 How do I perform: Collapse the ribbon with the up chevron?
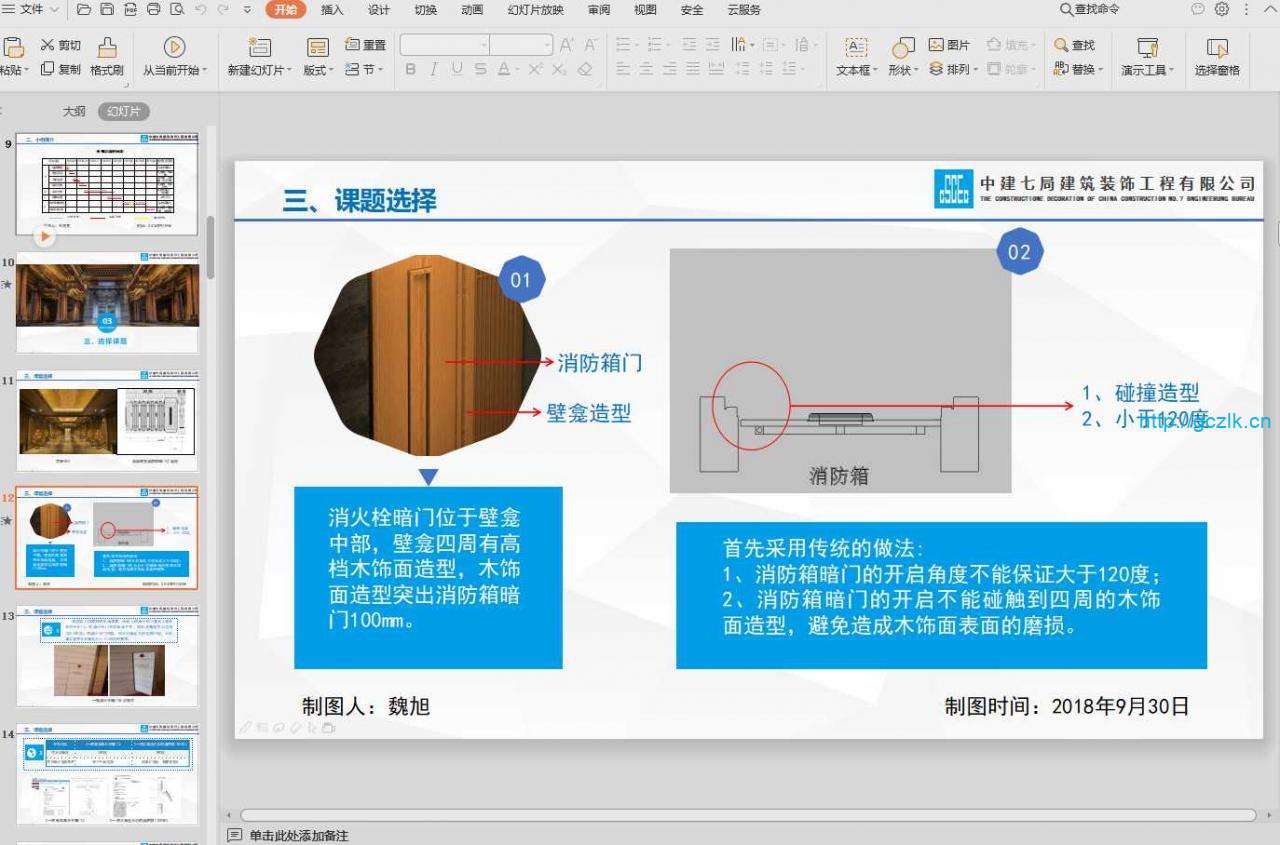tap(1270, 10)
